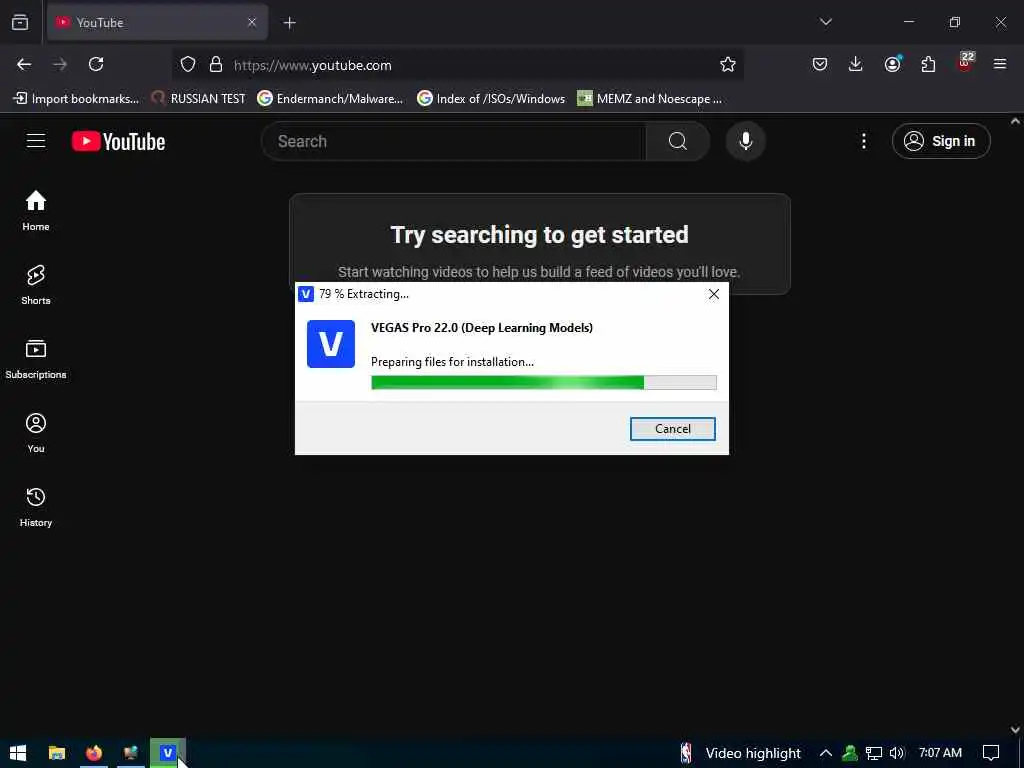Open Firefox account icon
This screenshot has width=1024, height=768.
[892, 64]
